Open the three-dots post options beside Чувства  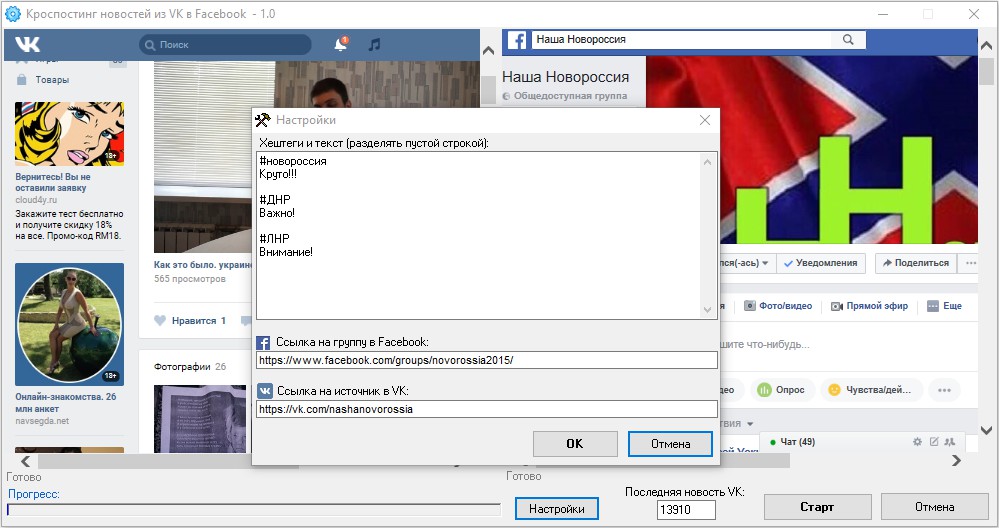[944, 390]
